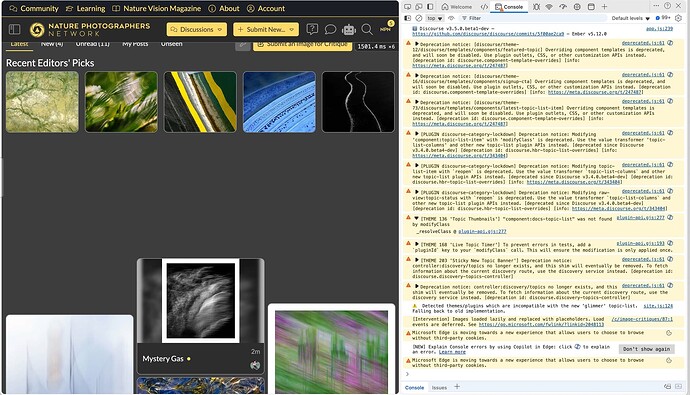This screenshot has height=395, width=690.
Task: Open the Community menu
Action: pos(34,8)
